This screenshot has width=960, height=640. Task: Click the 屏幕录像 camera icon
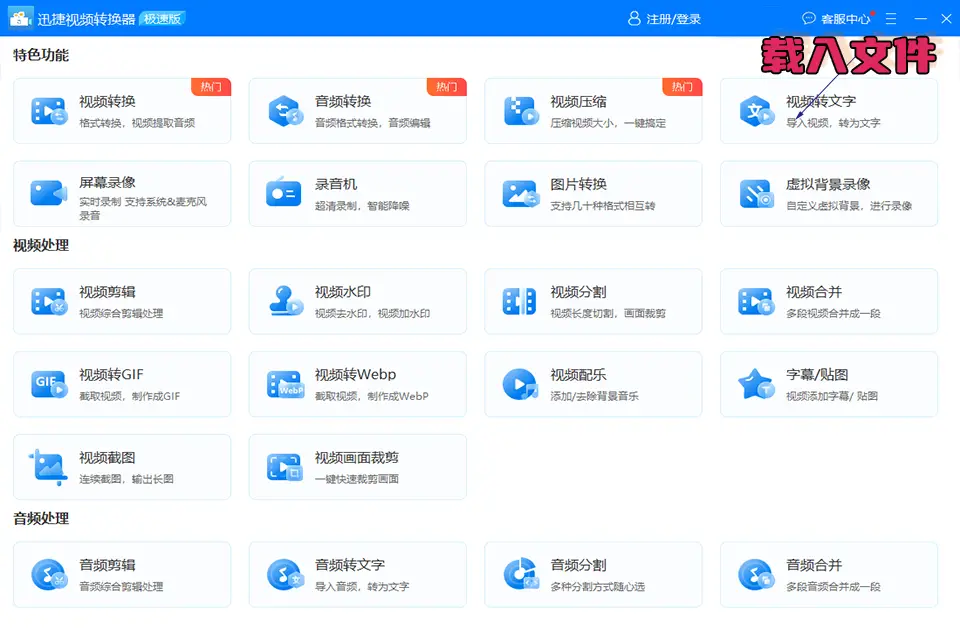[x=48, y=194]
